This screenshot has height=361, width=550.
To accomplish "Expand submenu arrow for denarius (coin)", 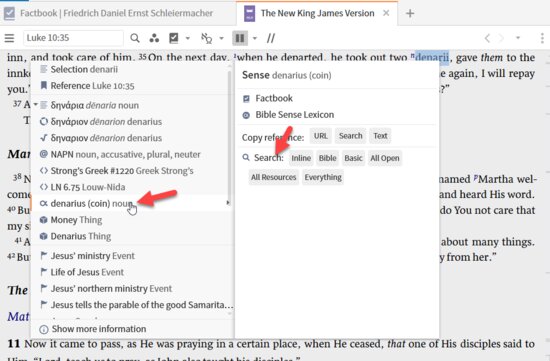I will pyautogui.click(x=228, y=203).
